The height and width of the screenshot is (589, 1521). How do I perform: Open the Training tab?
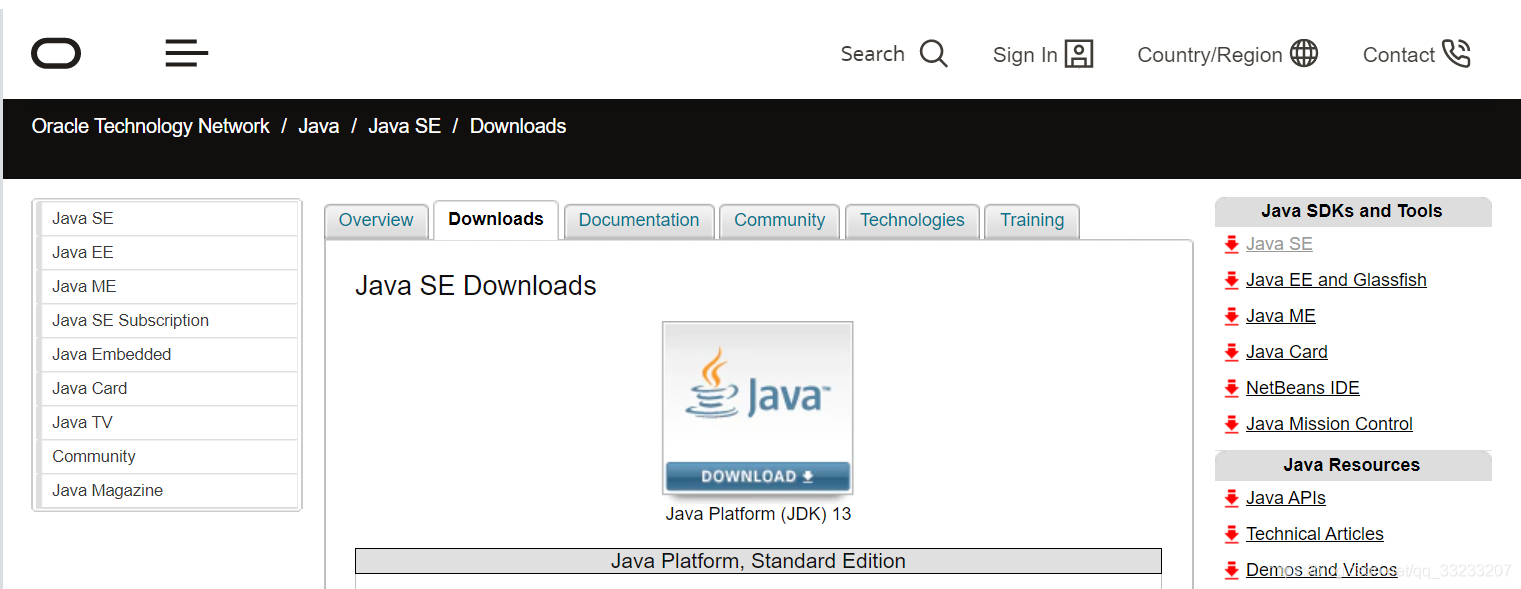point(1032,221)
